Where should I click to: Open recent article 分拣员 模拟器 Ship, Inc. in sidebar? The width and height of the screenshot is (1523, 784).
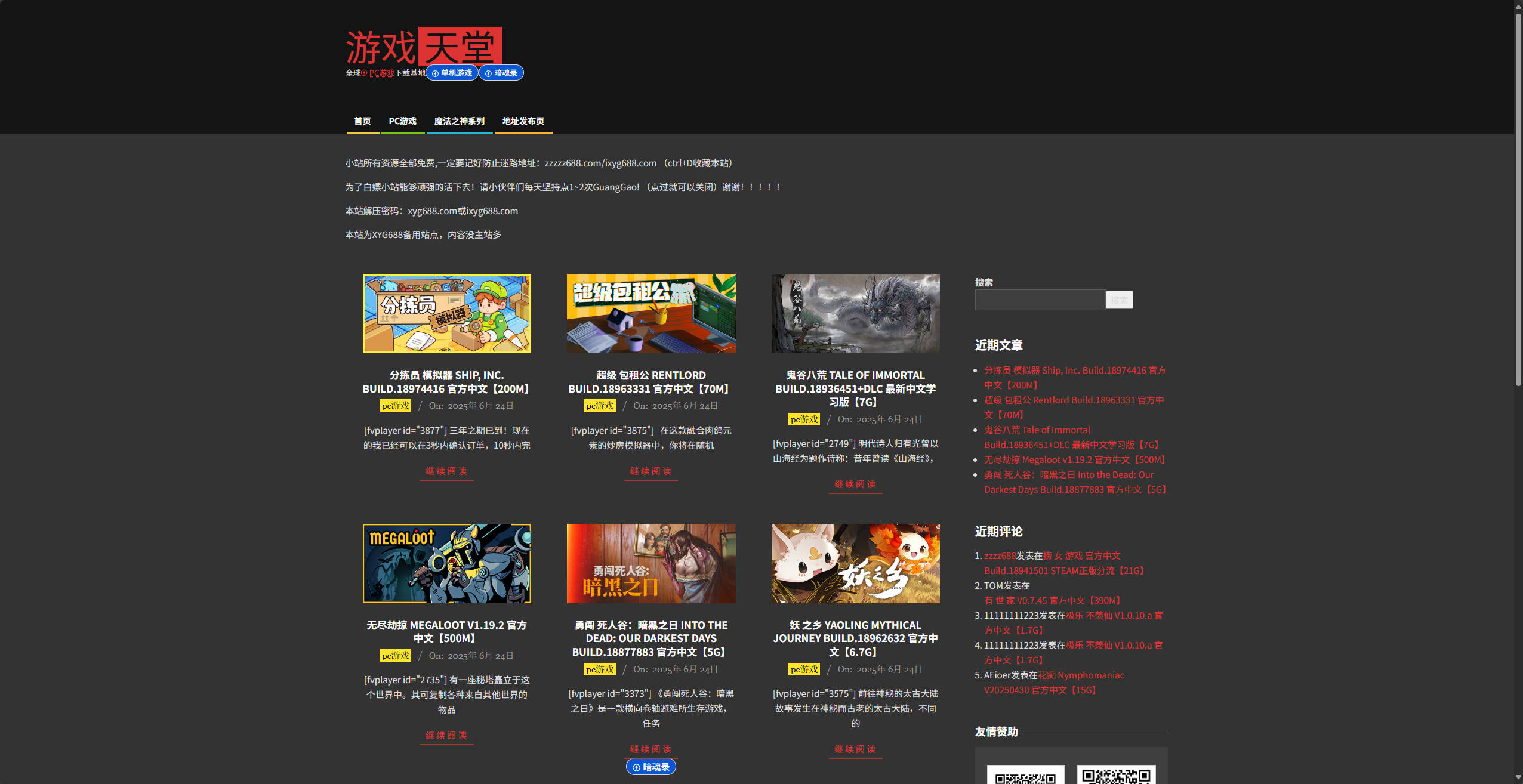tap(1075, 378)
